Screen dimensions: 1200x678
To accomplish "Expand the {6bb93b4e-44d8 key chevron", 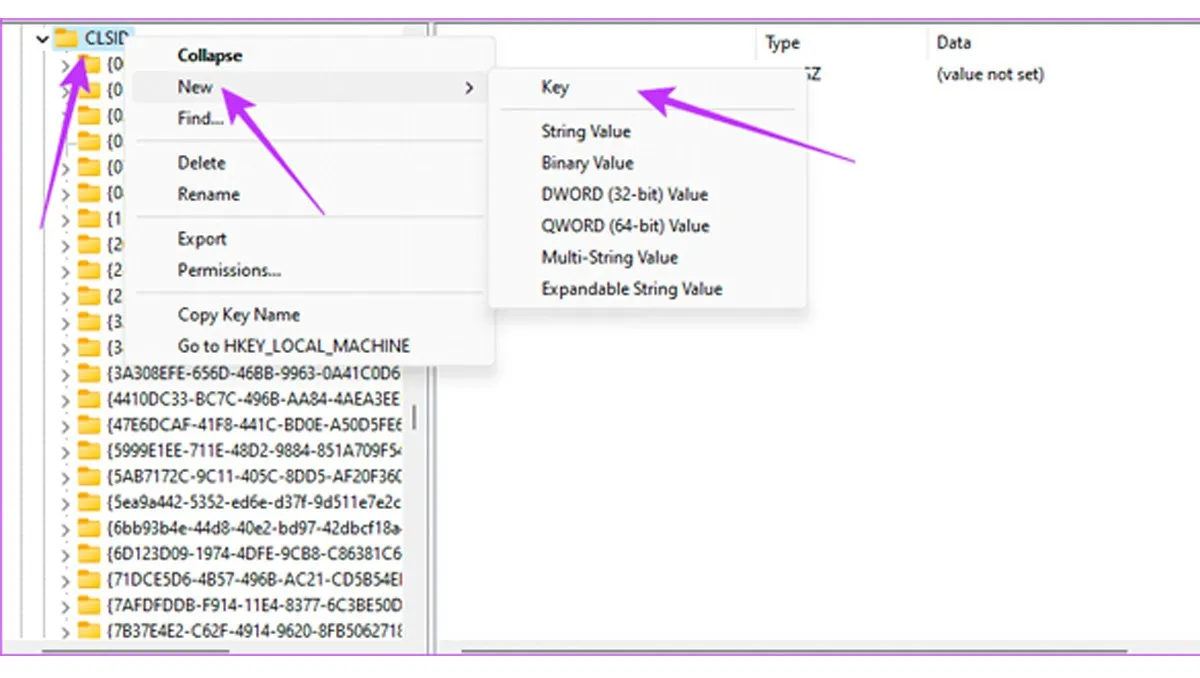I will click(66, 528).
